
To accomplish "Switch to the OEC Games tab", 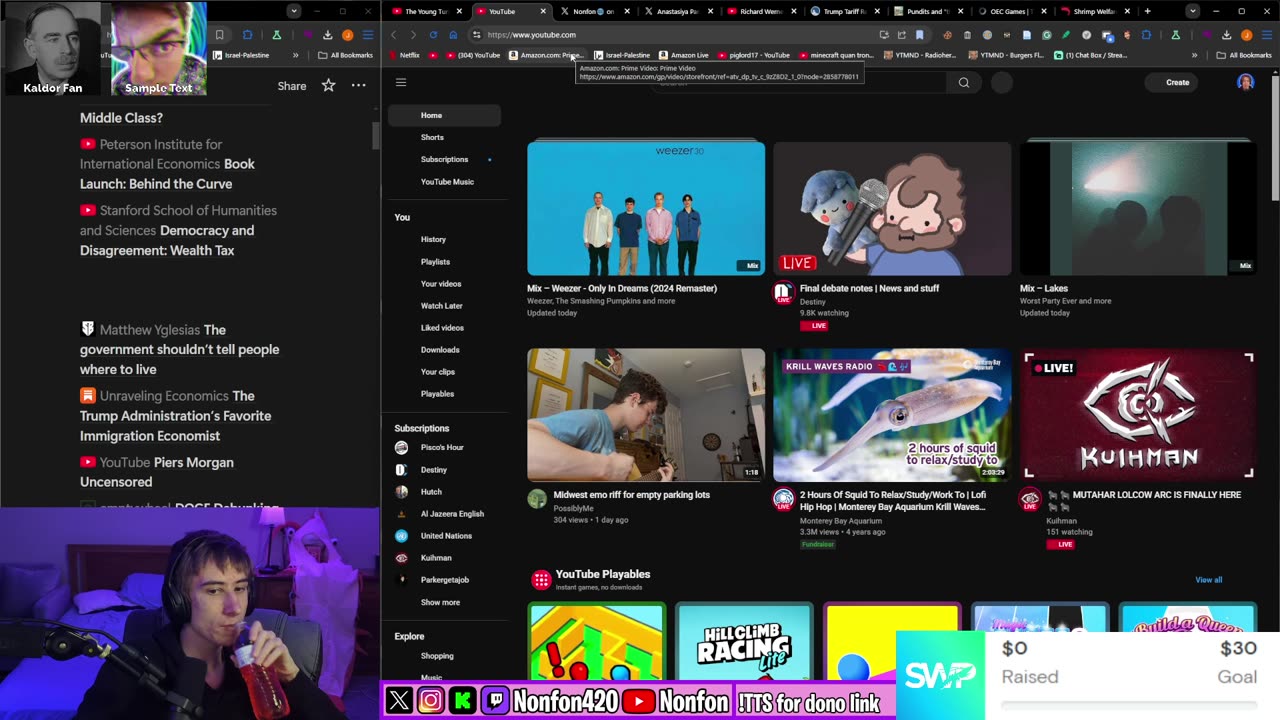I will pyautogui.click(x=1011, y=11).
